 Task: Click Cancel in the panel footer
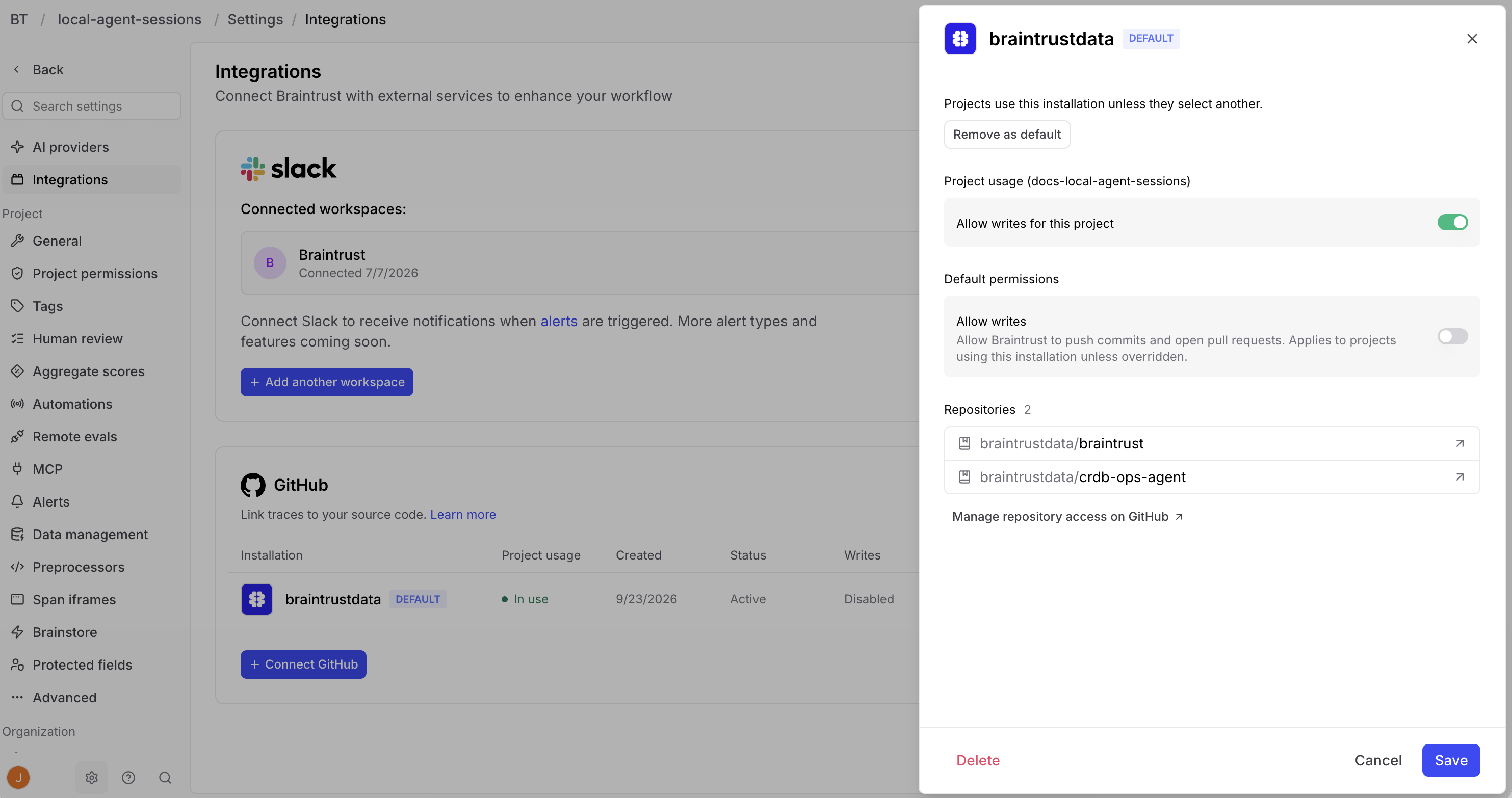click(x=1377, y=760)
